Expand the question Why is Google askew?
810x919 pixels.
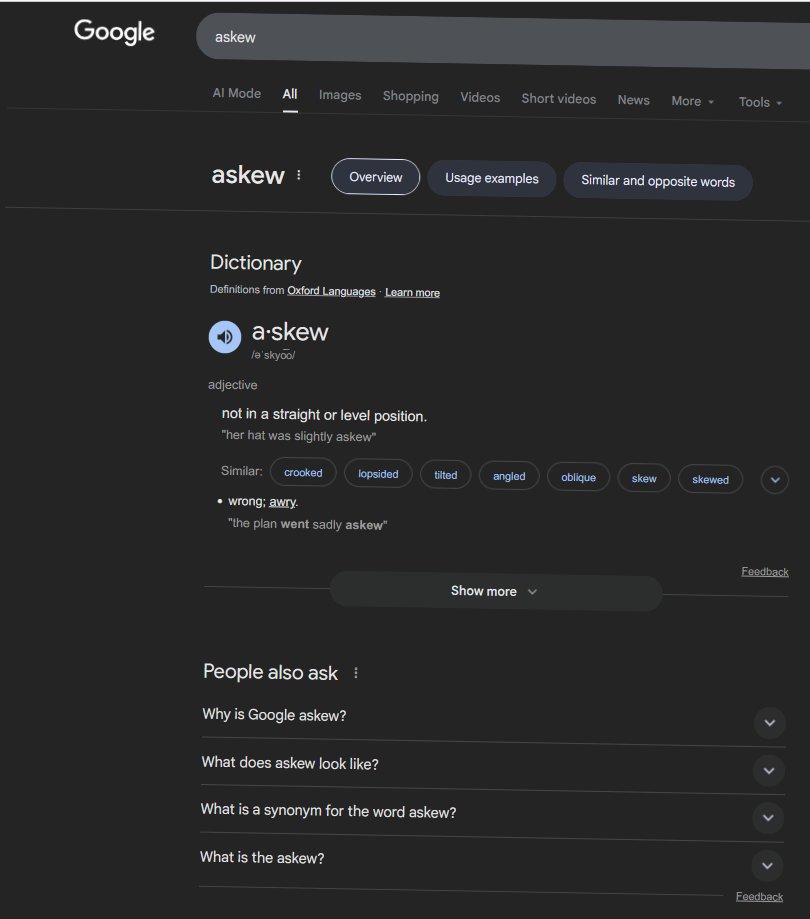tap(769, 722)
